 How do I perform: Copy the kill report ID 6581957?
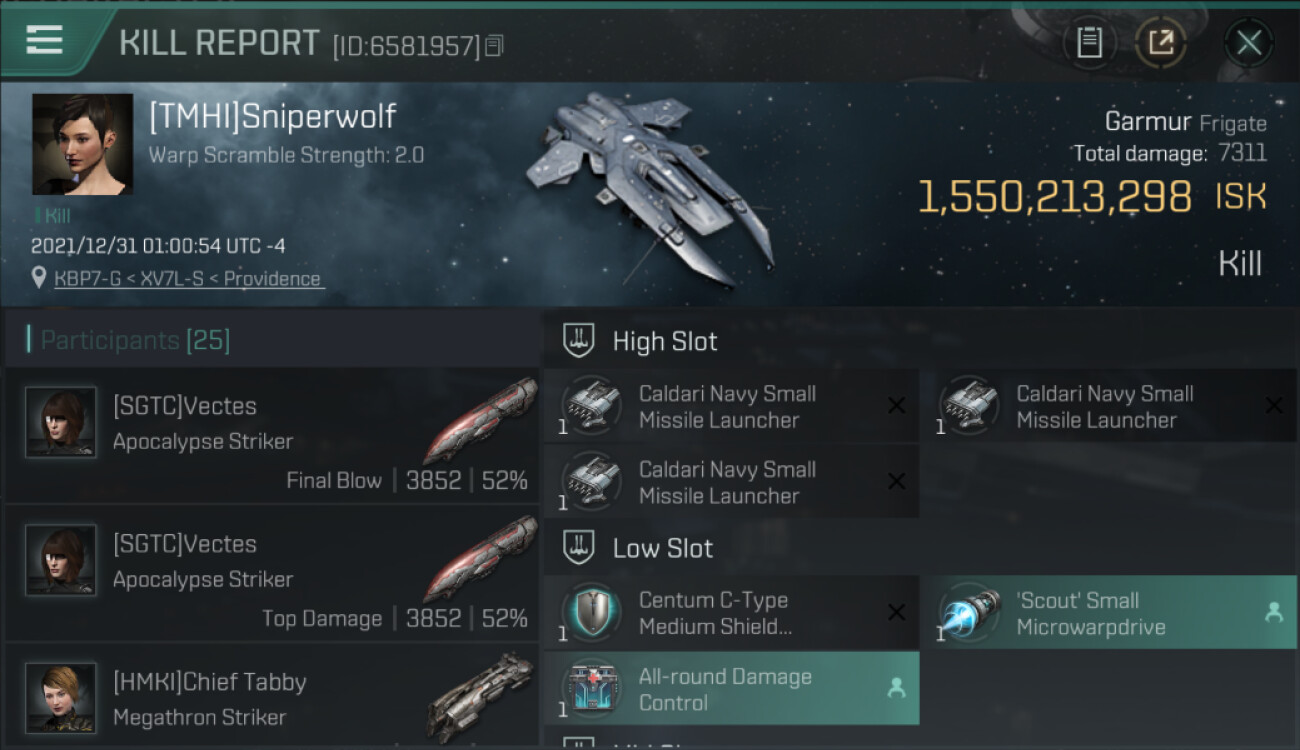point(494,45)
